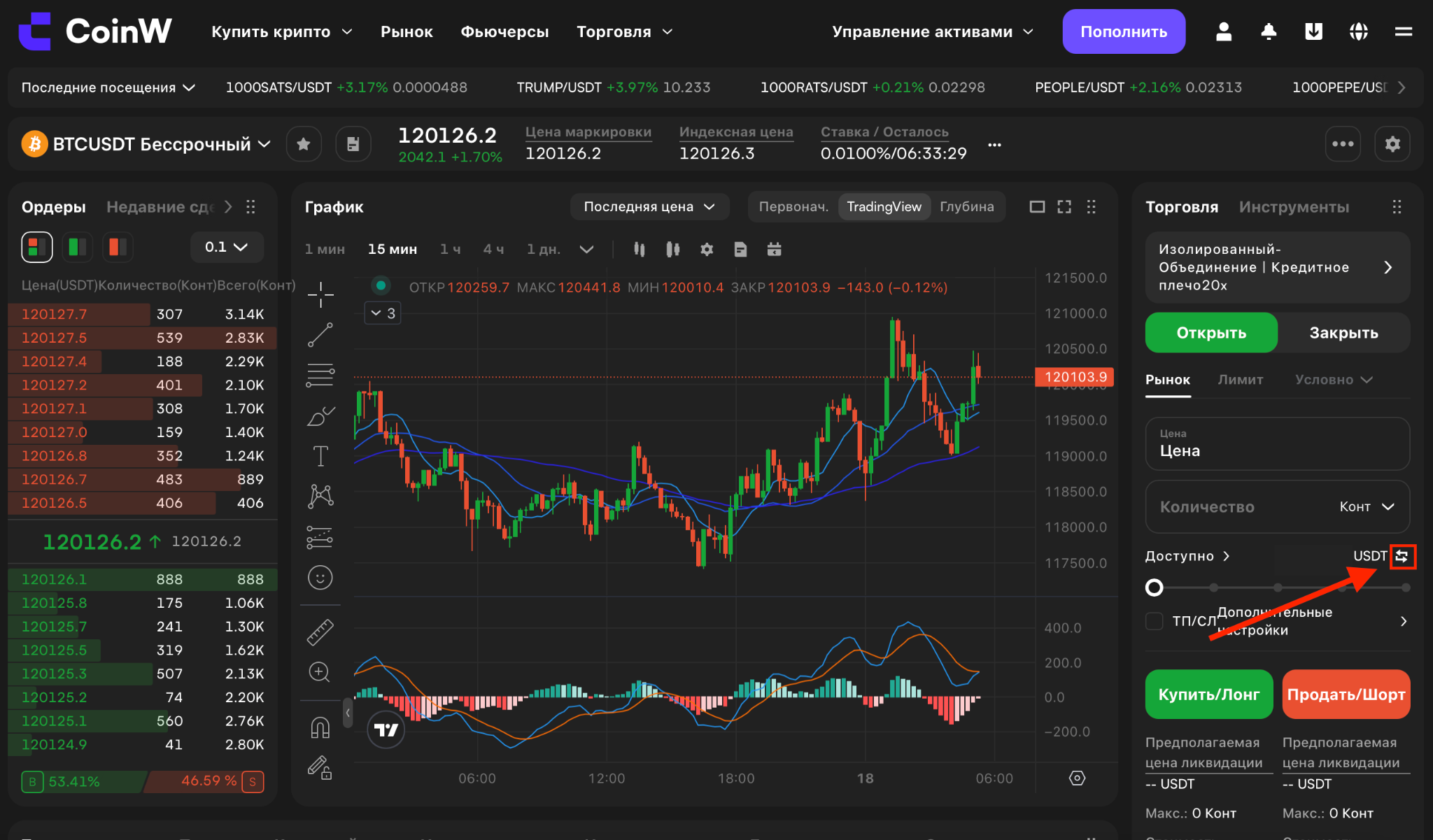Open the Последняя цена dropdown
Screen dimensions: 1433x840
click(649, 206)
